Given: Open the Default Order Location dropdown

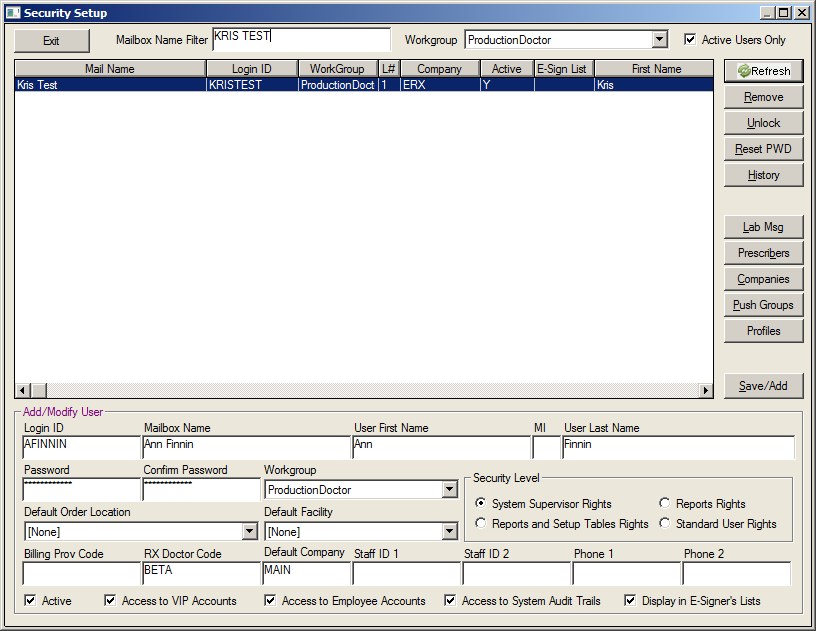Looking at the screenshot, I should [x=249, y=532].
